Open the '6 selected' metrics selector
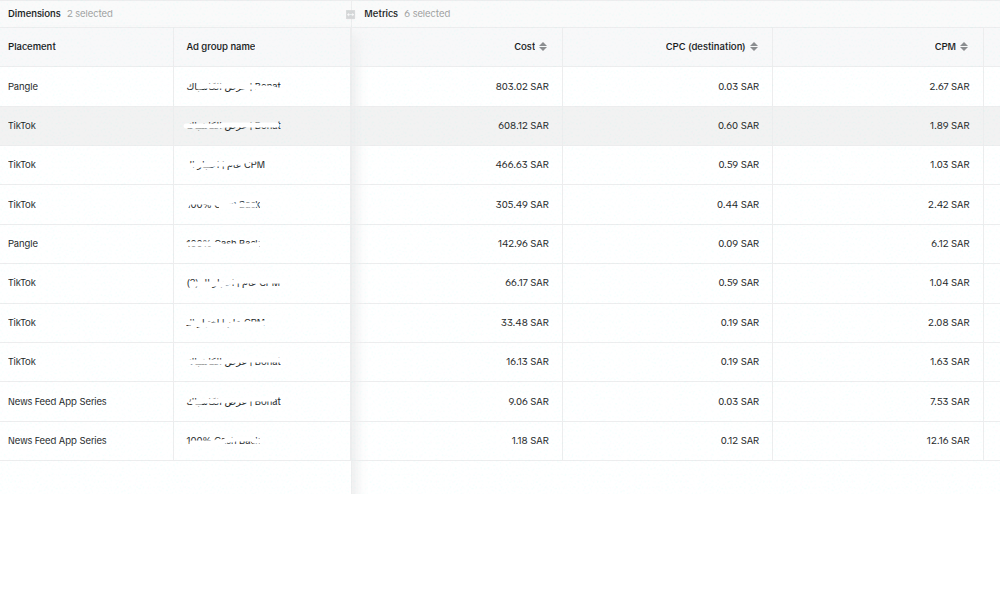 pyautogui.click(x=427, y=13)
